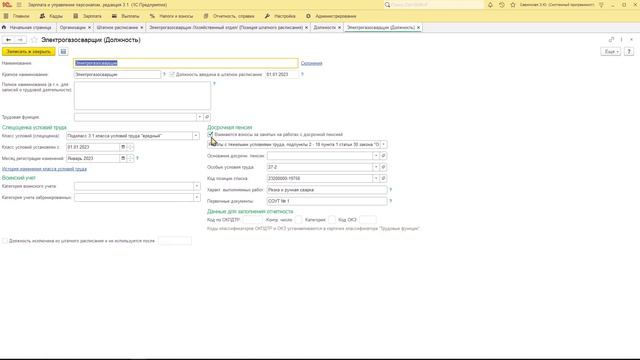
Task: Click the forward arrow navigation button
Action: point(20,40)
